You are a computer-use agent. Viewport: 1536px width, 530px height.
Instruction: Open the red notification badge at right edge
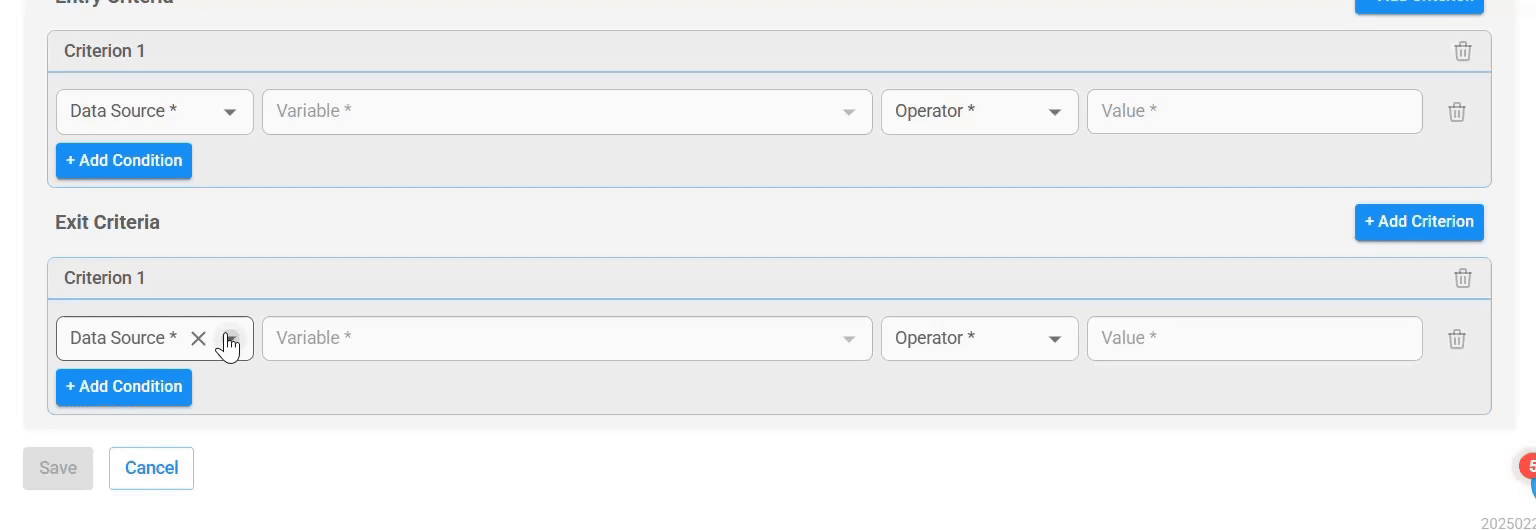pos(1527,465)
